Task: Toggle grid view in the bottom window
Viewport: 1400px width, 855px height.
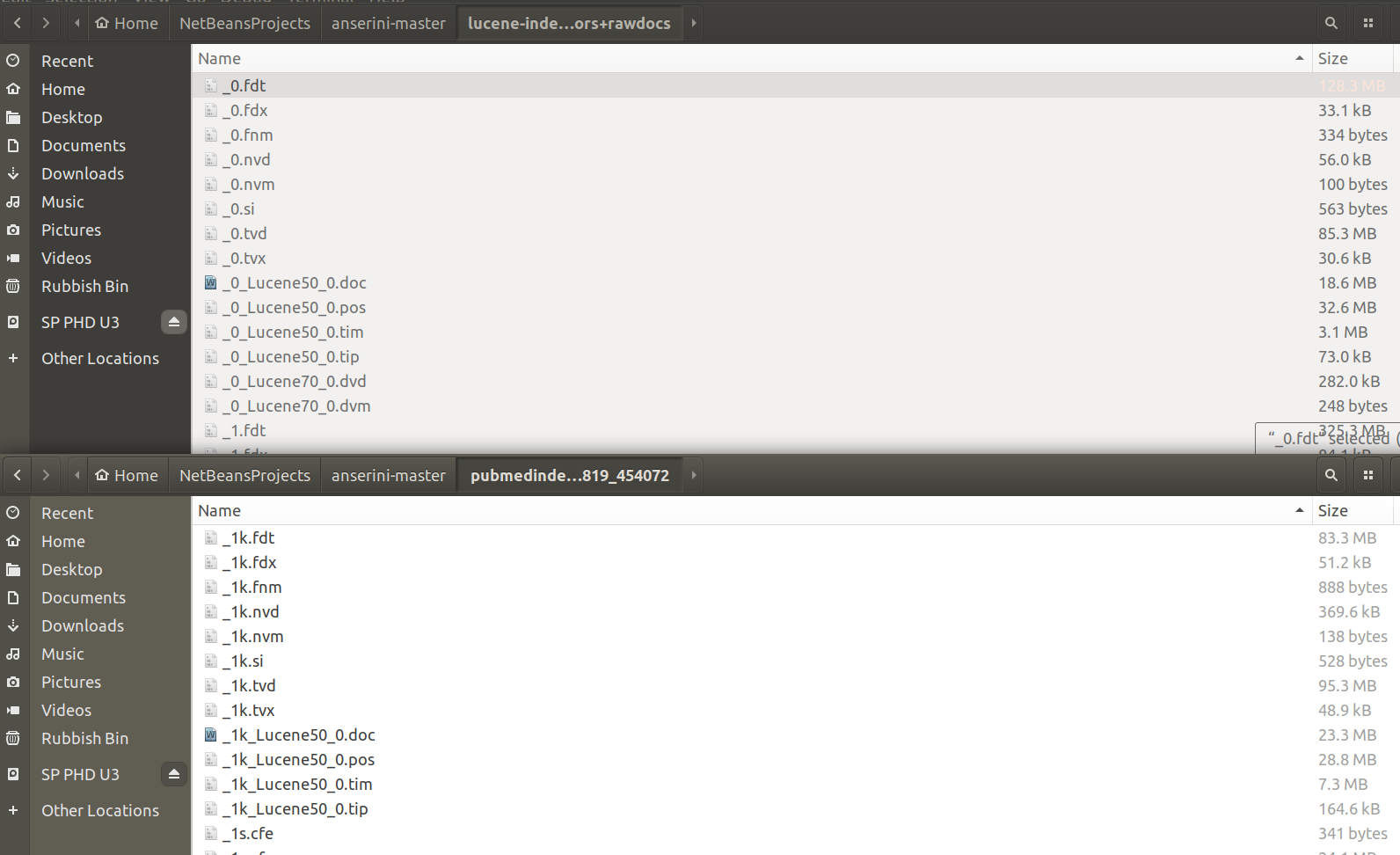Action: (x=1368, y=475)
